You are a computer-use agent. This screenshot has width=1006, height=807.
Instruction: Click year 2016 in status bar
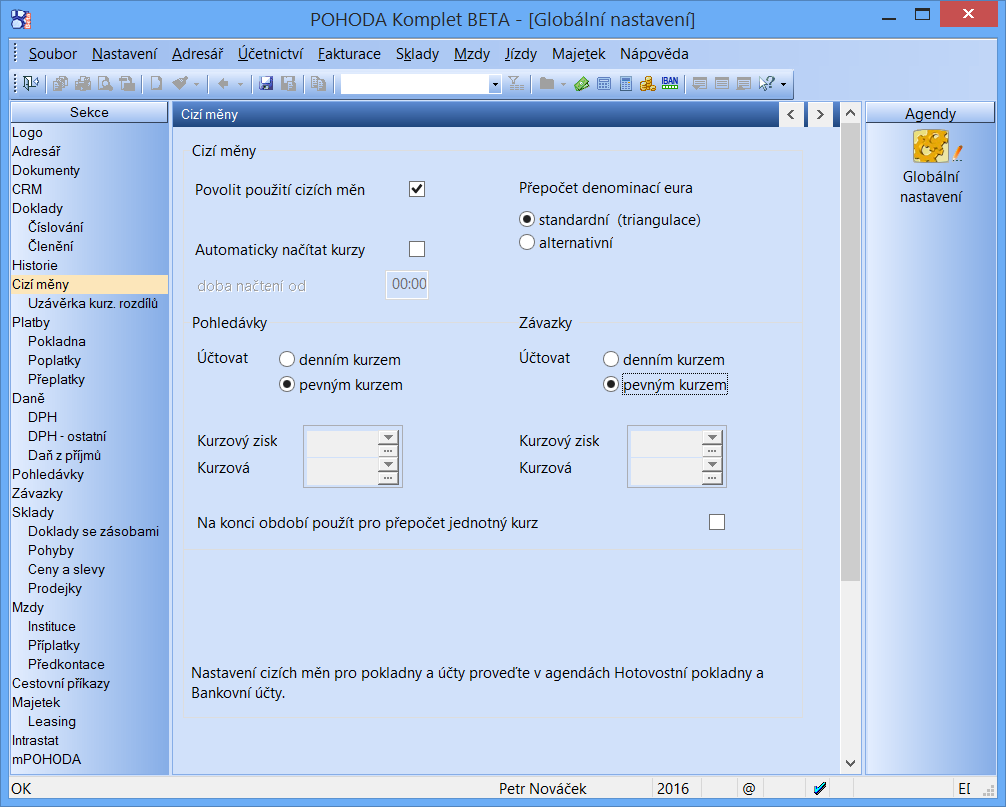[672, 788]
